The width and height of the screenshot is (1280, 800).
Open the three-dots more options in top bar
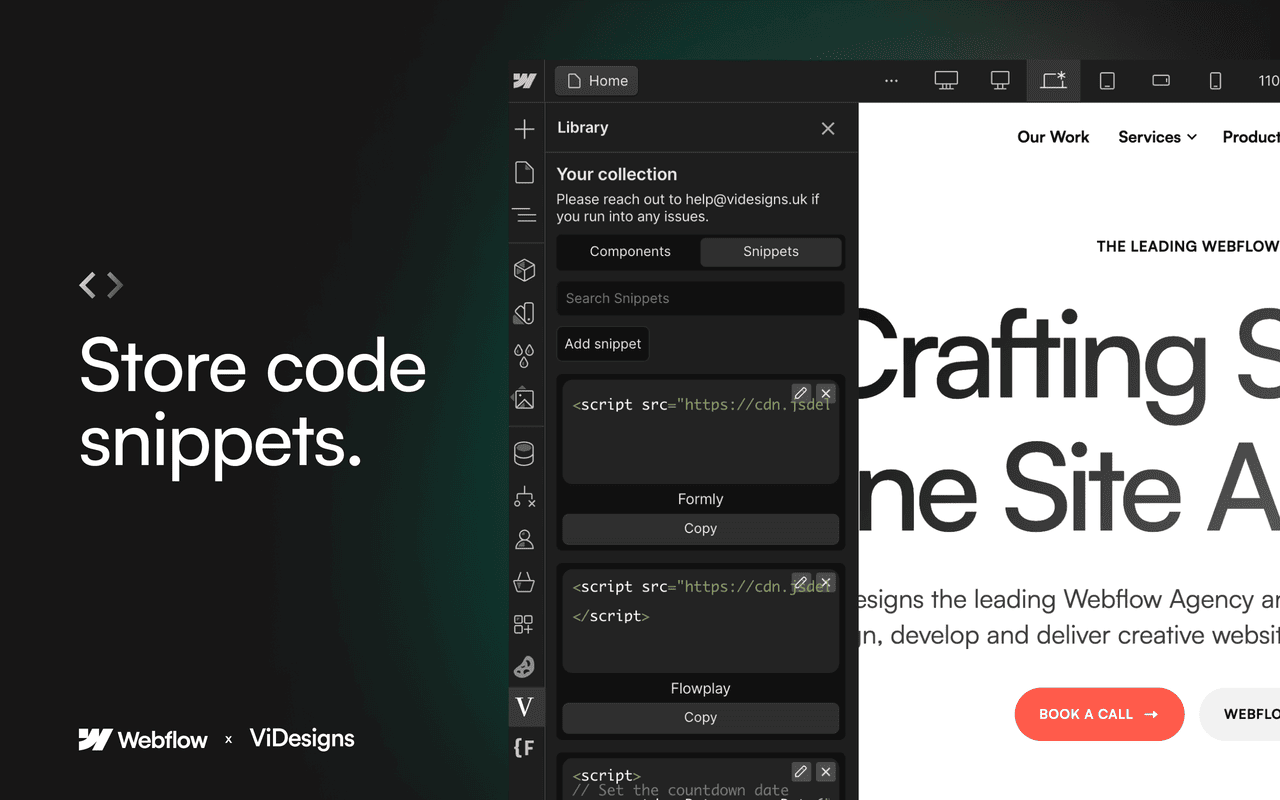click(x=892, y=81)
